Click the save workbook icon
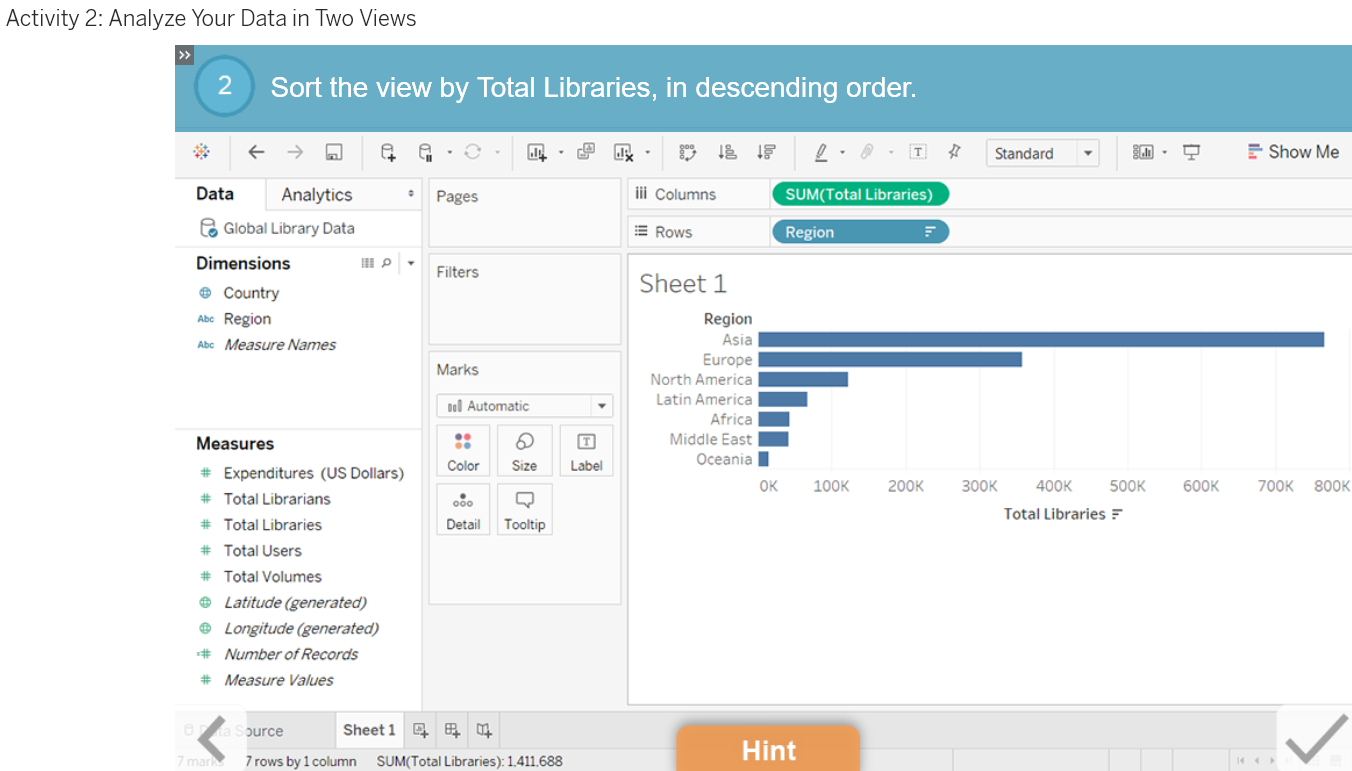1352x771 pixels. tap(334, 151)
